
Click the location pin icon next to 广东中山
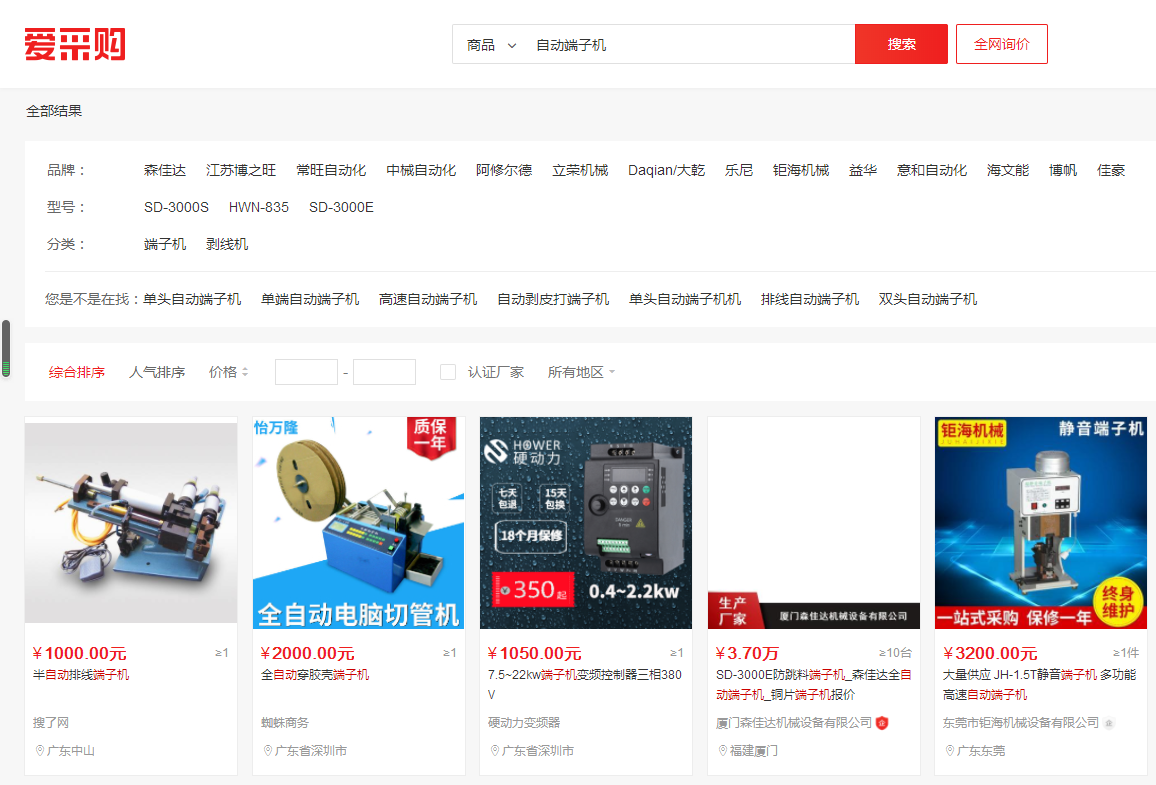click(x=40, y=751)
